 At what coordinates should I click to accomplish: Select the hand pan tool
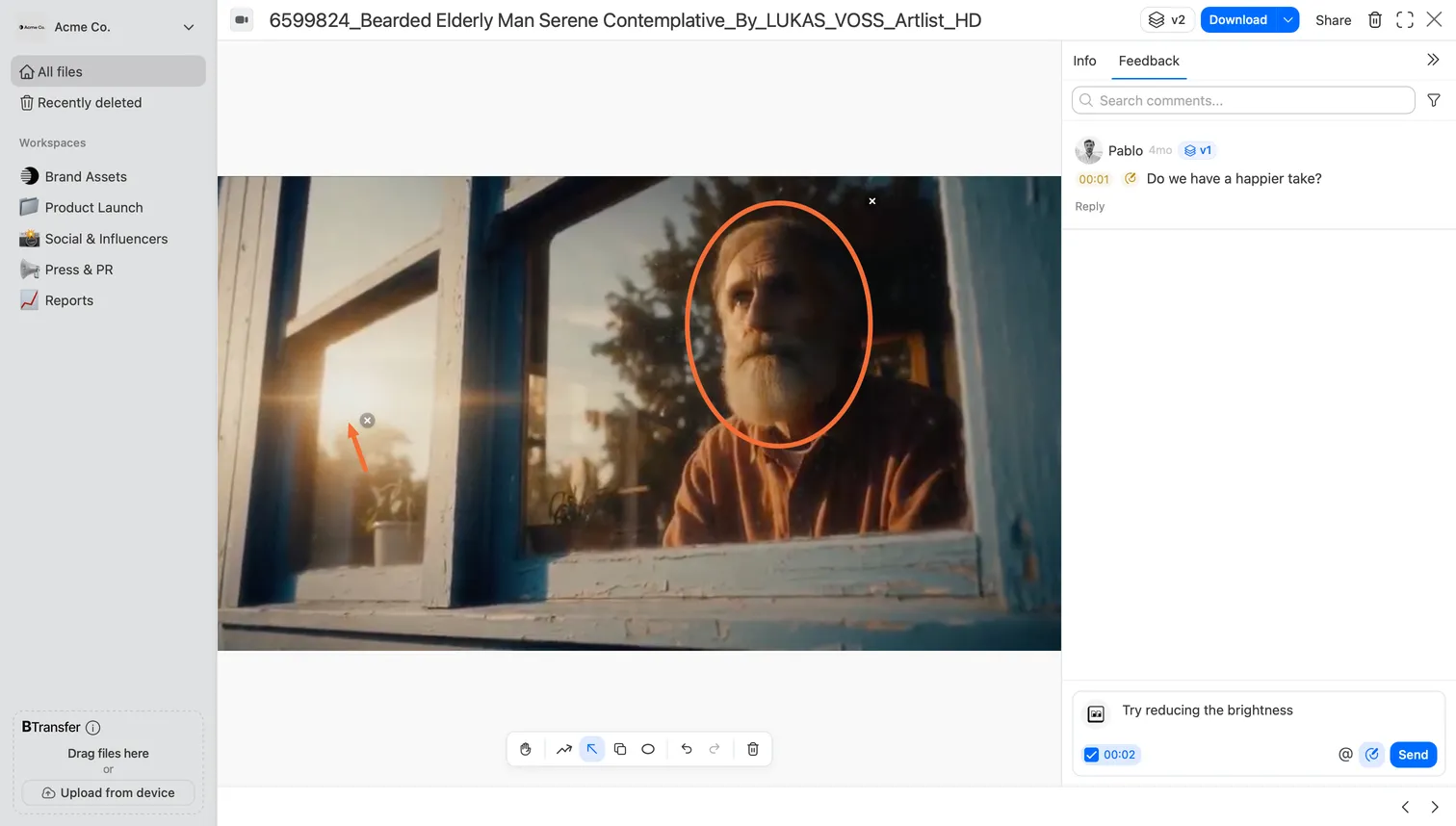(525, 749)
